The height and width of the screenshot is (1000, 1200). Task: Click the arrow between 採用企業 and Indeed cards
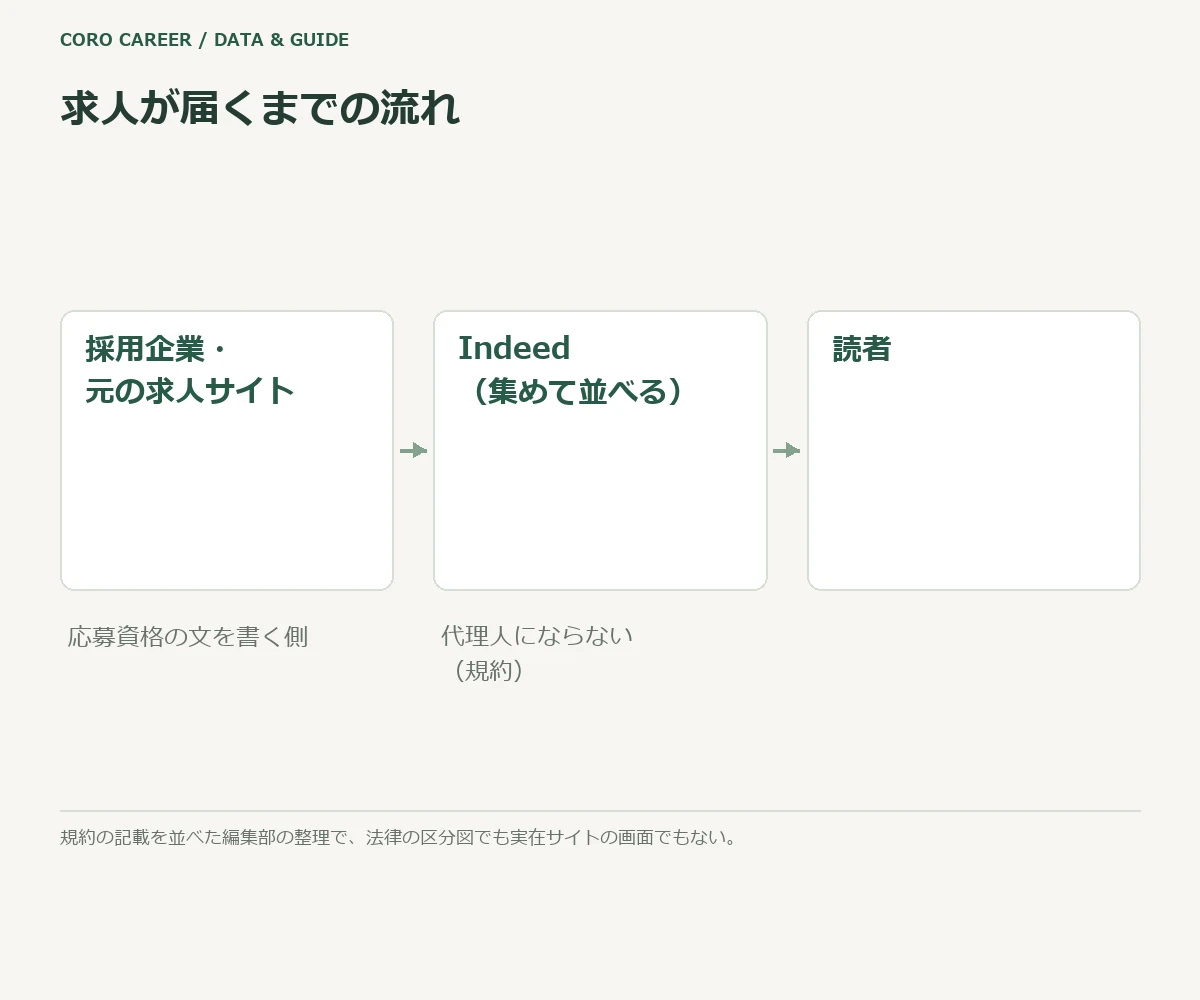(x=413, y=450)
